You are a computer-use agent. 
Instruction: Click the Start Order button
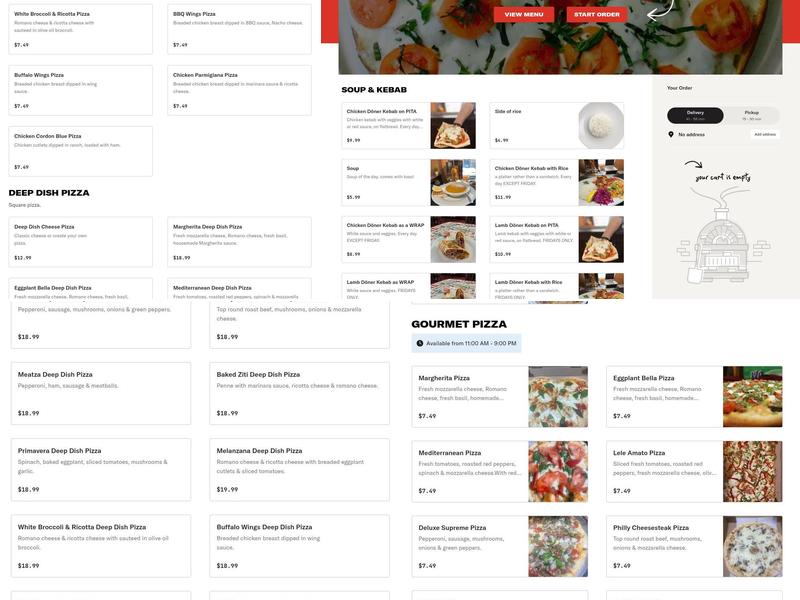(x=596, y=14)
